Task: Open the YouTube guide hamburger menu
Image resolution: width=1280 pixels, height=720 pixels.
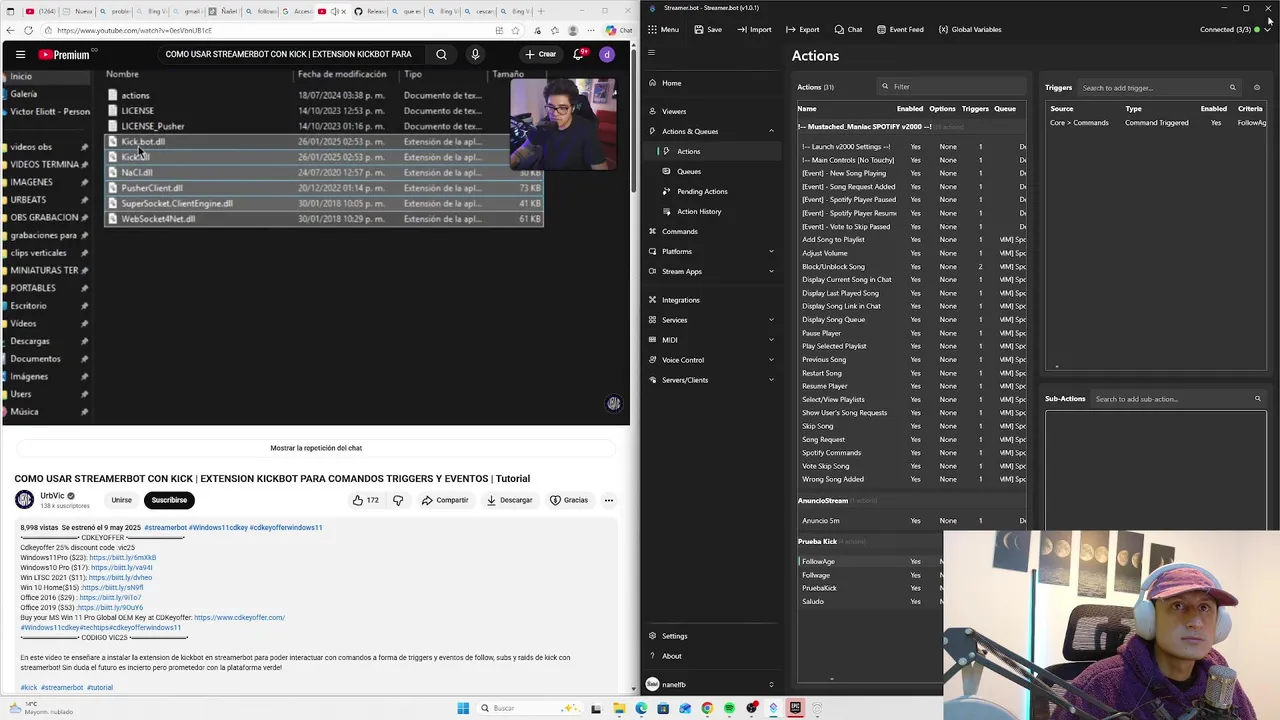Action: pyautogui.click(x=20, y=55)
